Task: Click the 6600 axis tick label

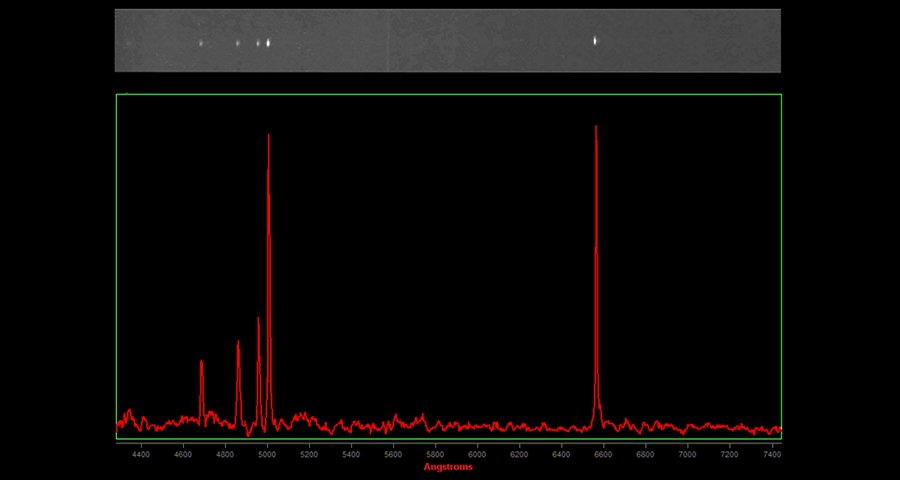Action: click(x=603, y=455)
